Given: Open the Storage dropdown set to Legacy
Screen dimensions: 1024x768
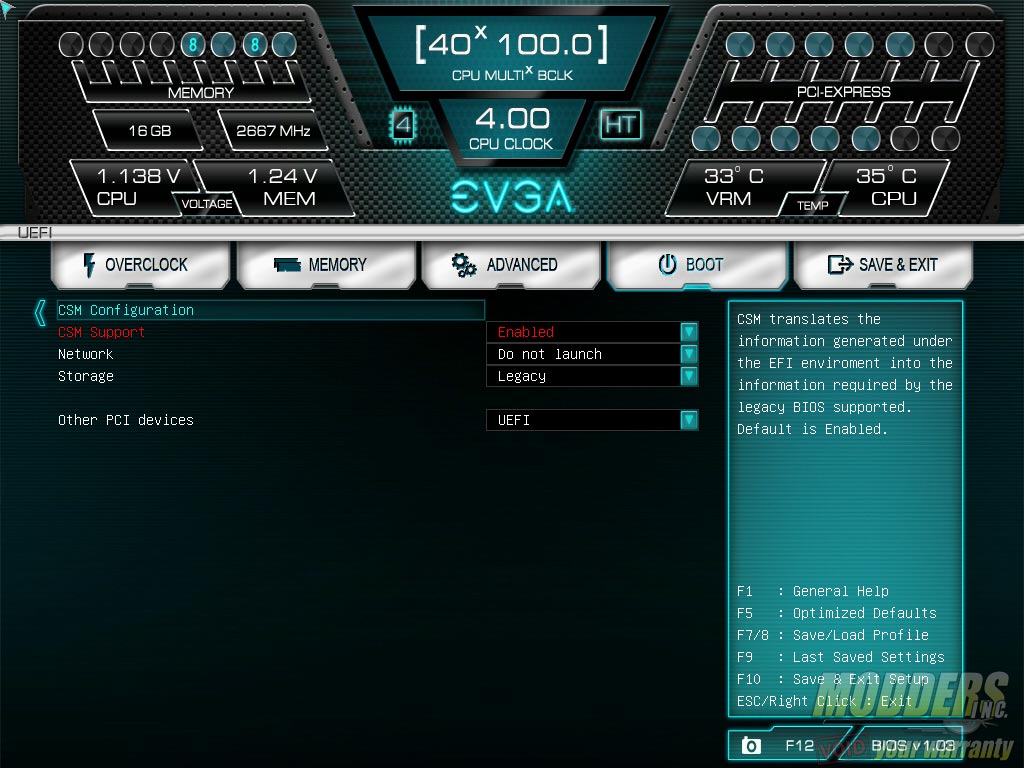Looking at the screenshot, I should pyautogui.click(x=592, y=376).
